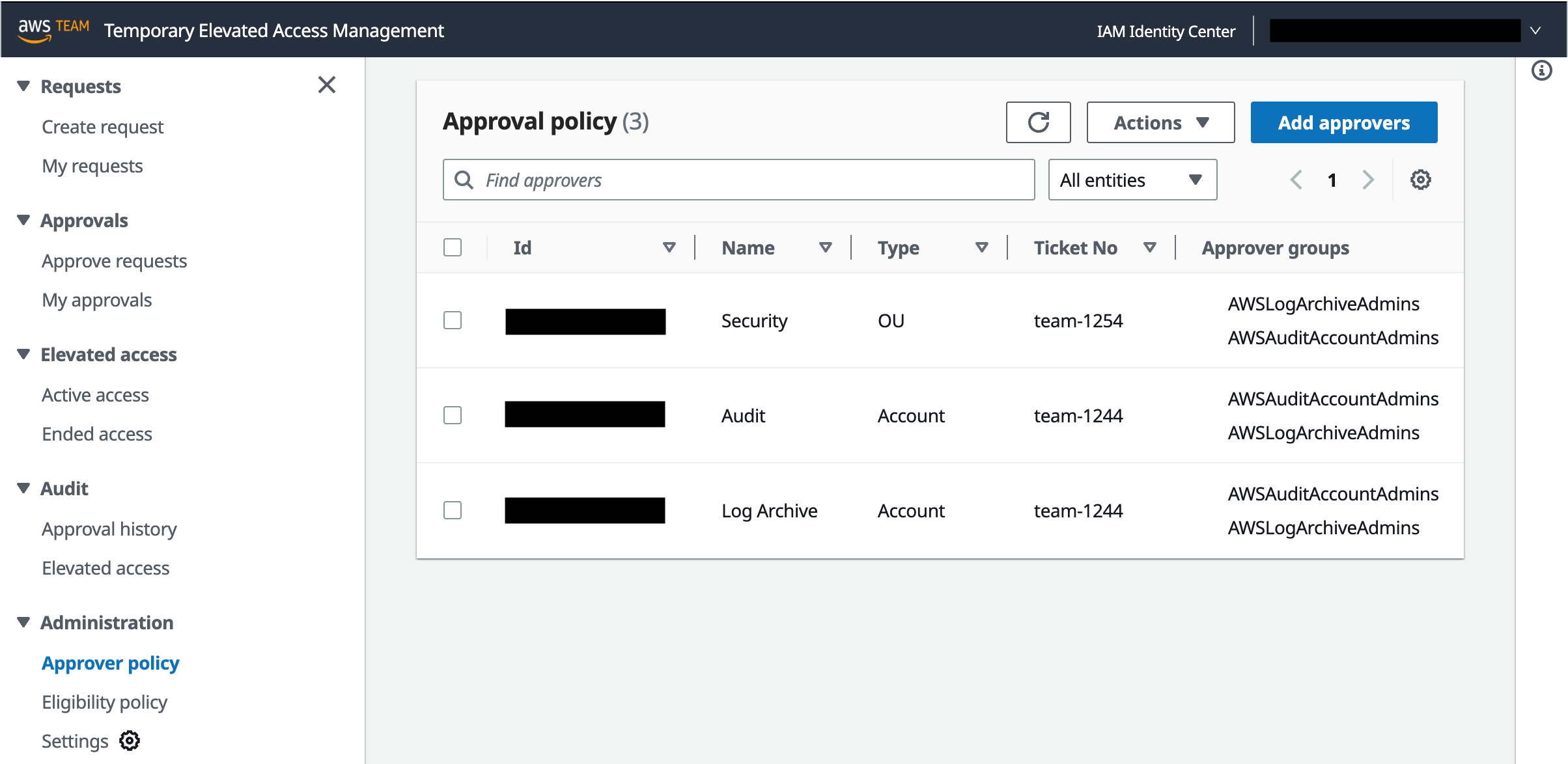The height and width of the screenshot is (764, 1568).
Task: Sort the table by Ticket No column
Action: coord(1150,247)
